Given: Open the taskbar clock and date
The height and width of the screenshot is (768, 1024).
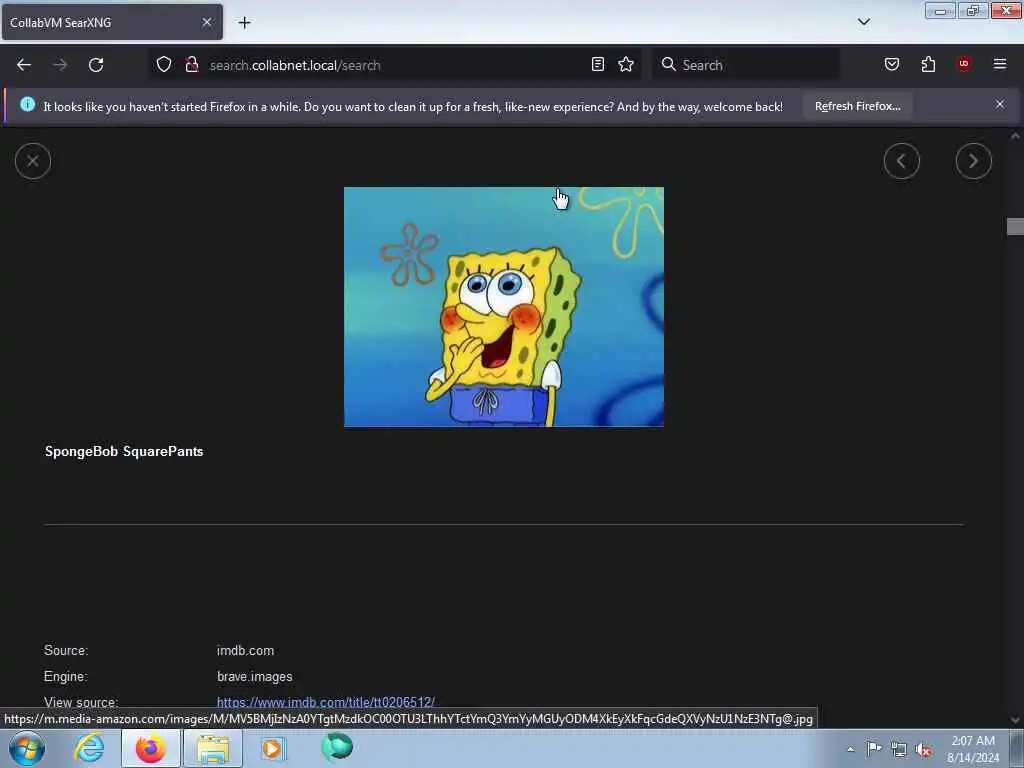Looking at the screenshot, I should pos(972,749).
